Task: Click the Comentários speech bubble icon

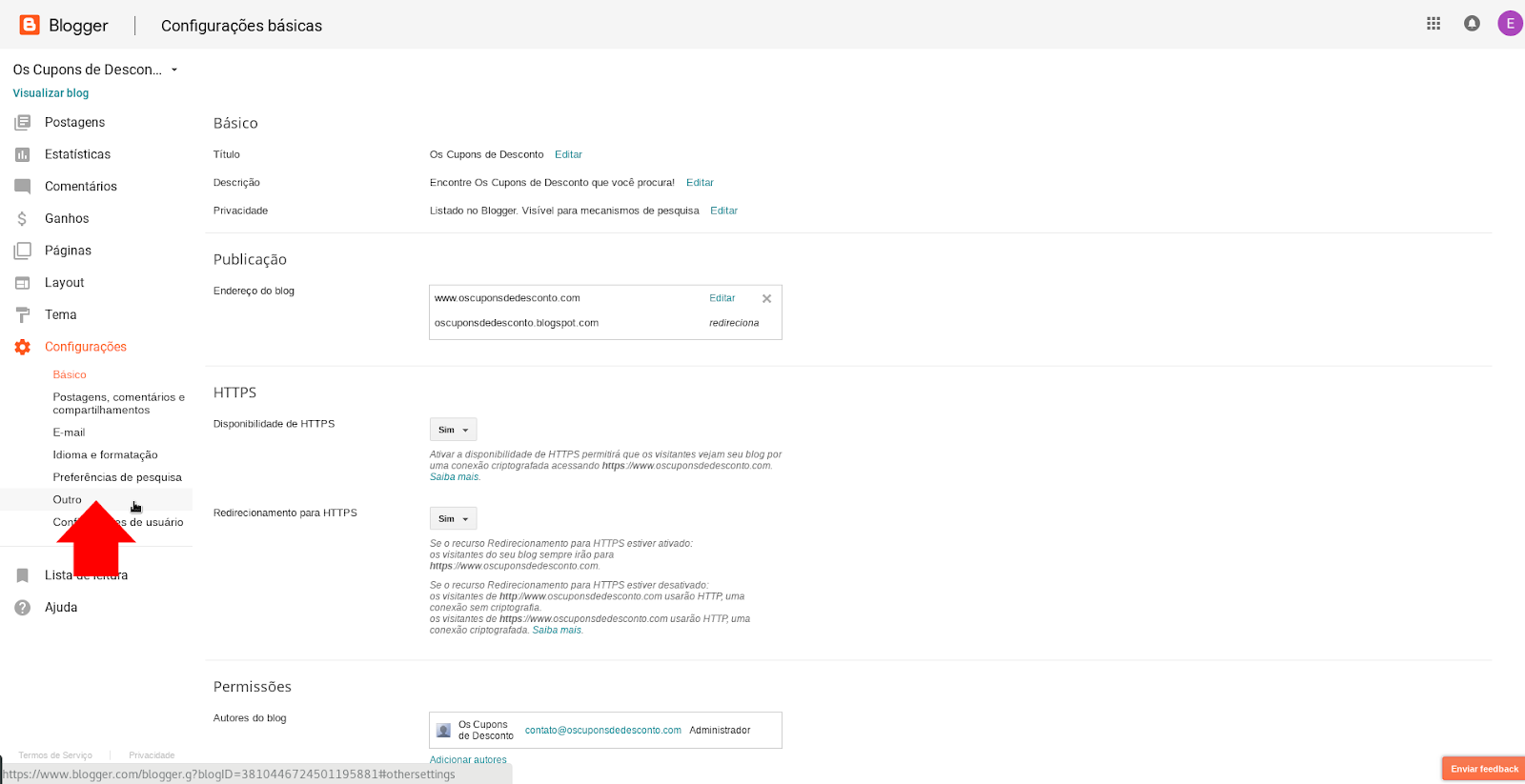Action: tap(23, 187)
